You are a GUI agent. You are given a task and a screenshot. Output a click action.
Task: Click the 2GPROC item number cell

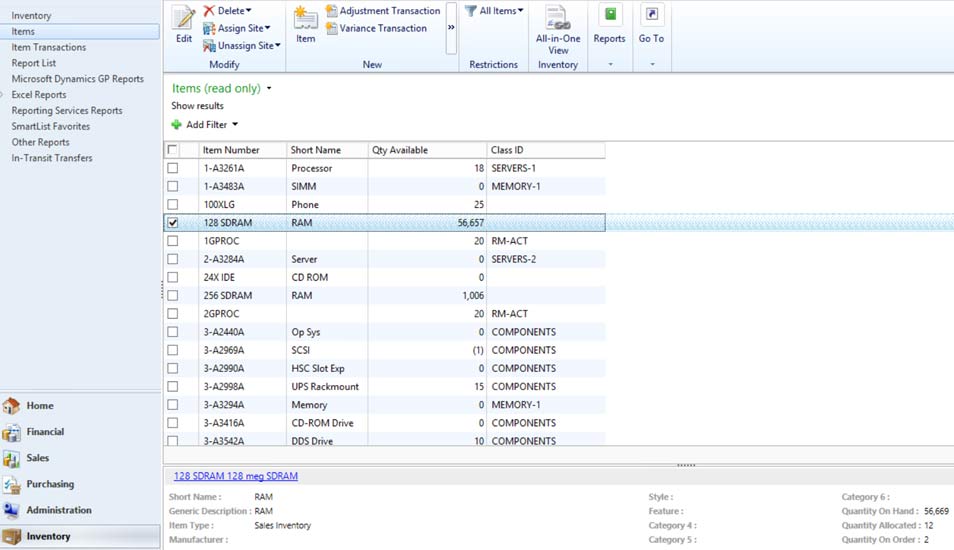[242, 314]
